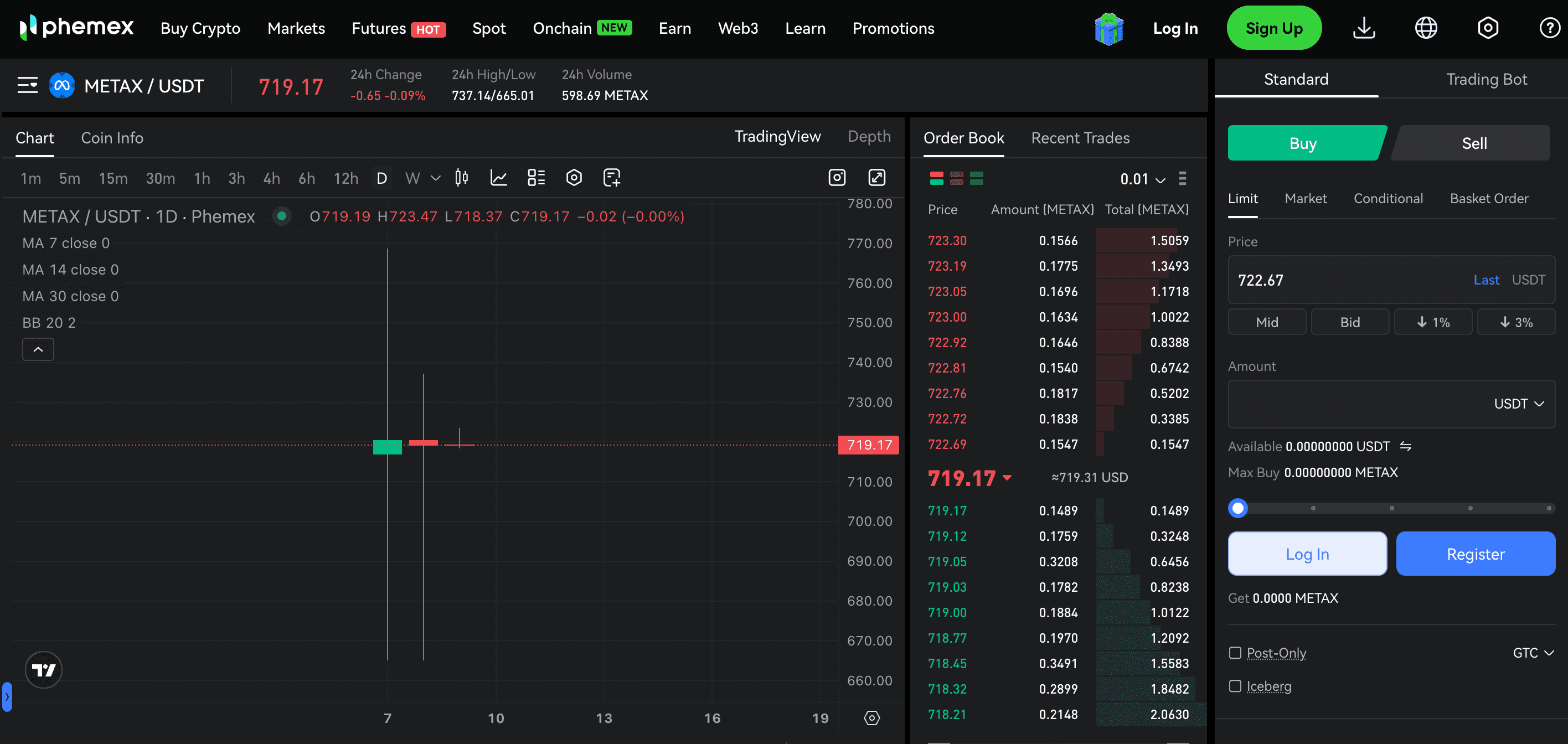1568x744 pixels.
Task: Select the D daily timeframe
Action: pyautogui.click(x=381, y=178)
